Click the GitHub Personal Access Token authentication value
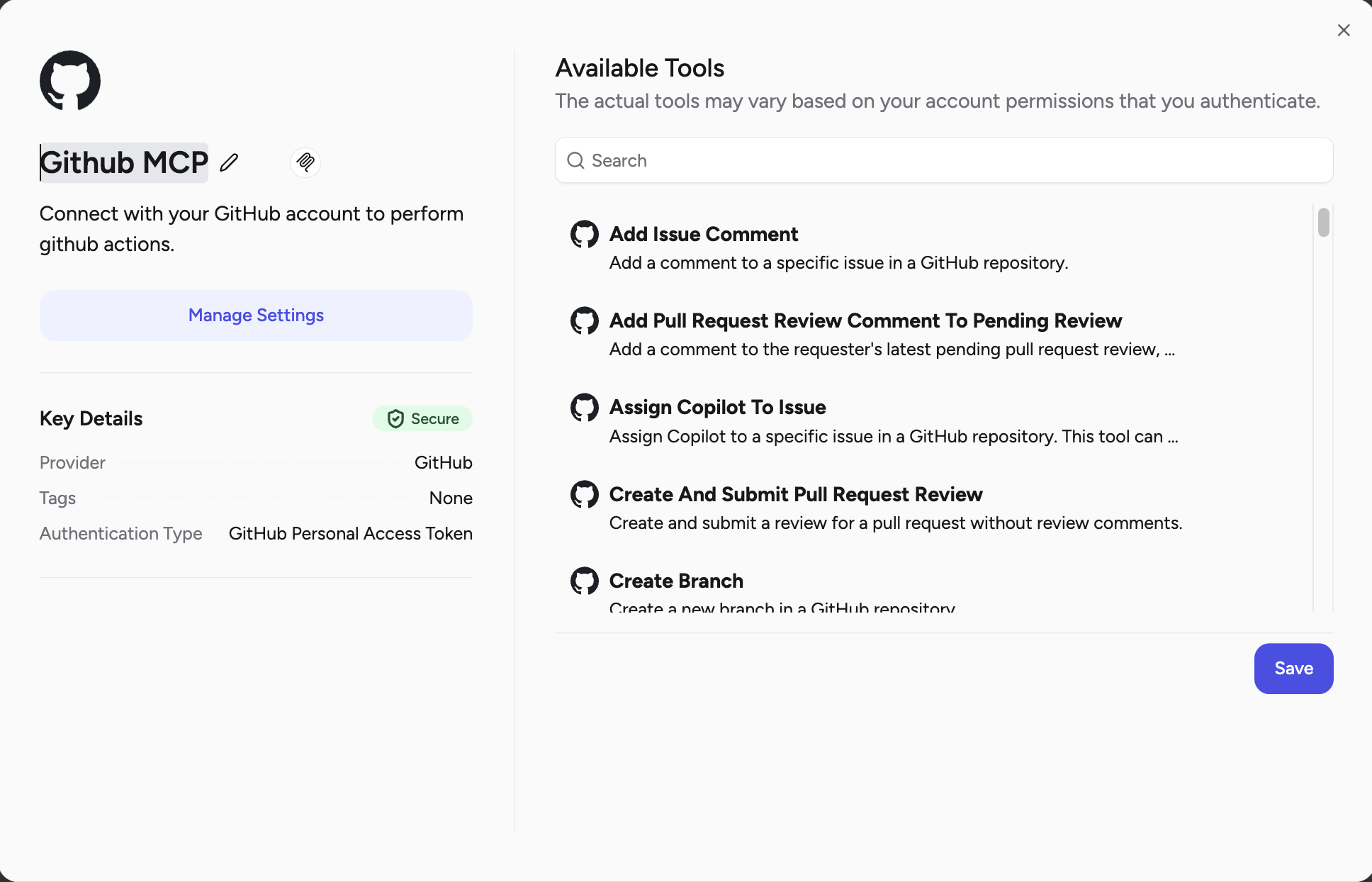 tap(351, 533)
